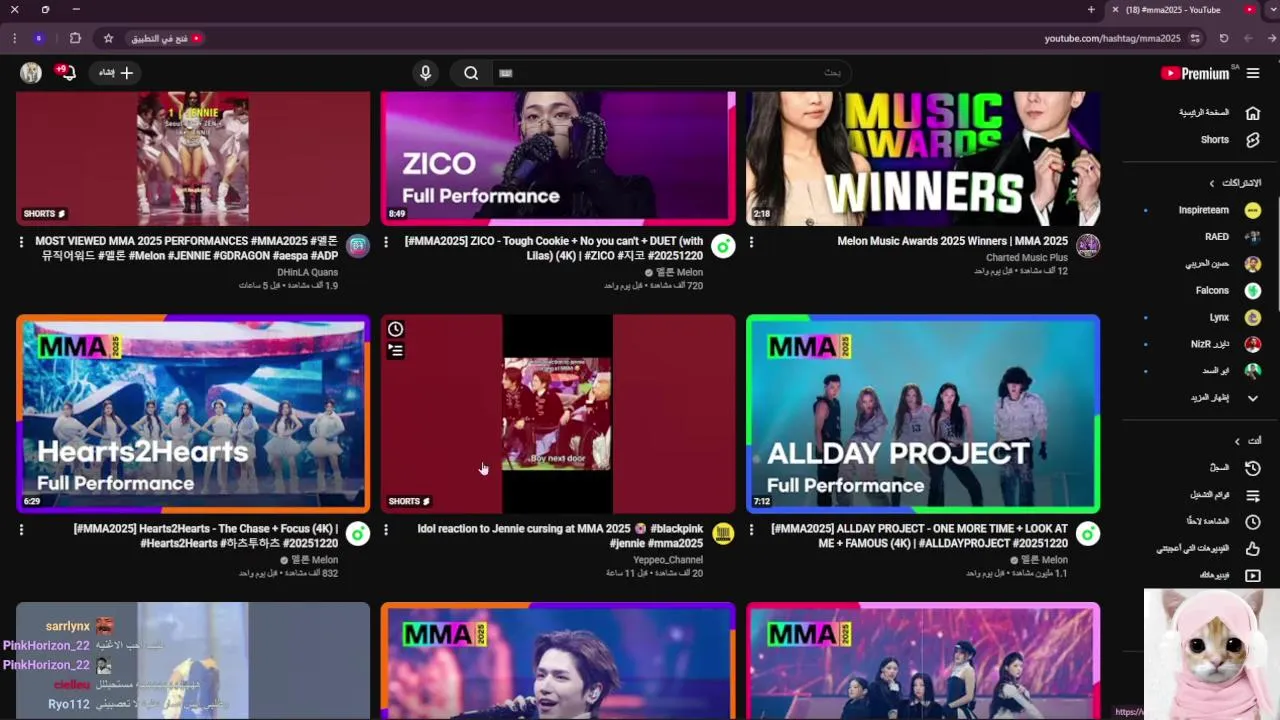Open the 'Yeppeo_Channel' channel name link
The image size is (1280, 720).
click(x=668, y=560)
